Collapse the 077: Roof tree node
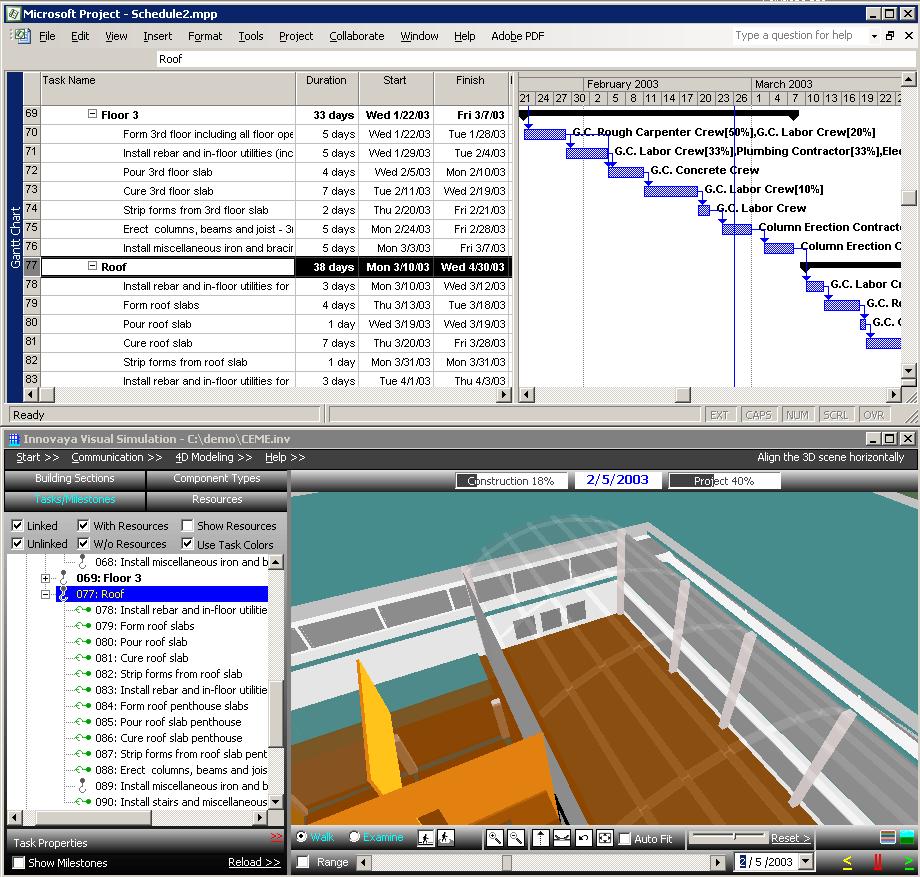 pyautogui.click(x=45, y=594)
